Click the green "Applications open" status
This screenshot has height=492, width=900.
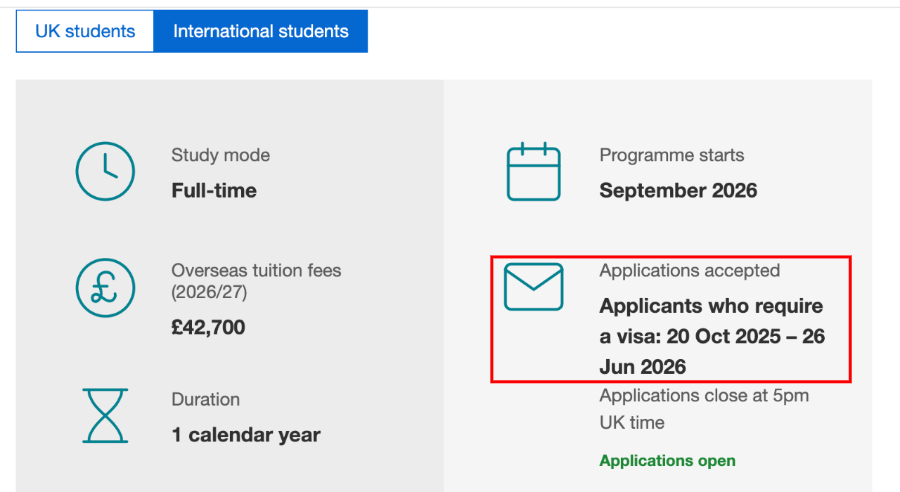[x=667, y=461]
